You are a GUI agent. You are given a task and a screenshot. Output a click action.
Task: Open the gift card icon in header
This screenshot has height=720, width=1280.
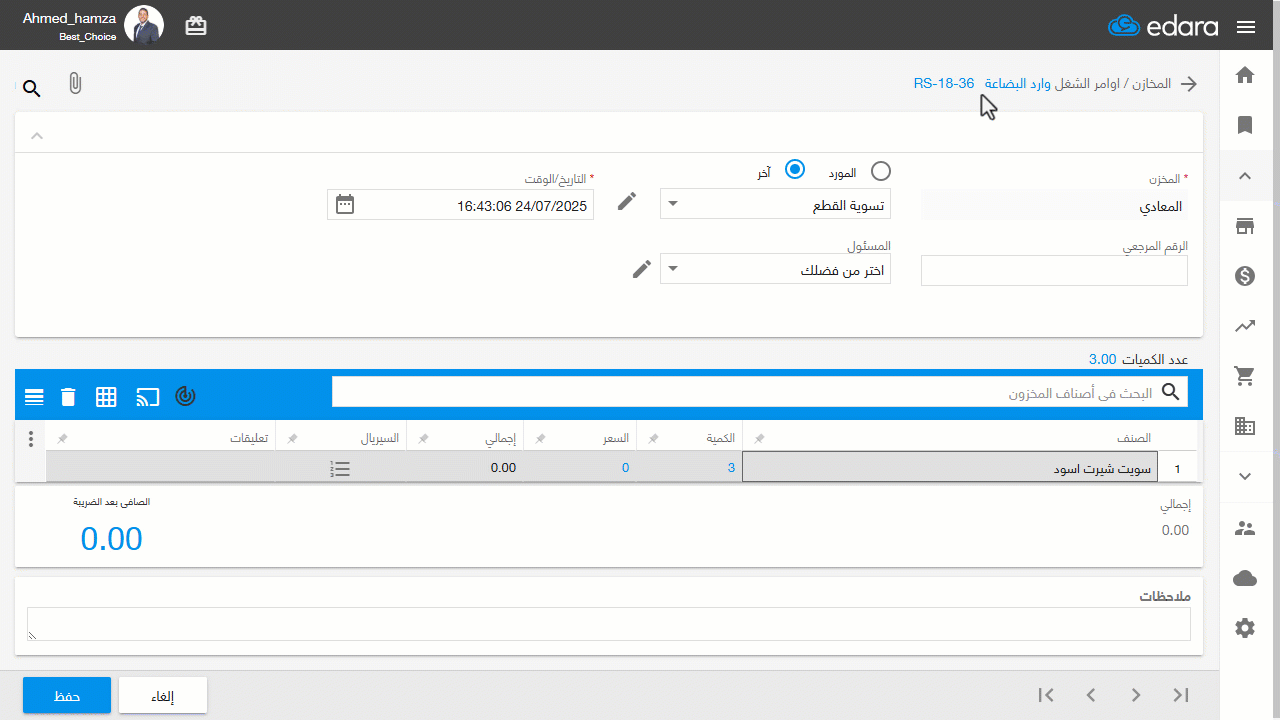tap(196, 26)
